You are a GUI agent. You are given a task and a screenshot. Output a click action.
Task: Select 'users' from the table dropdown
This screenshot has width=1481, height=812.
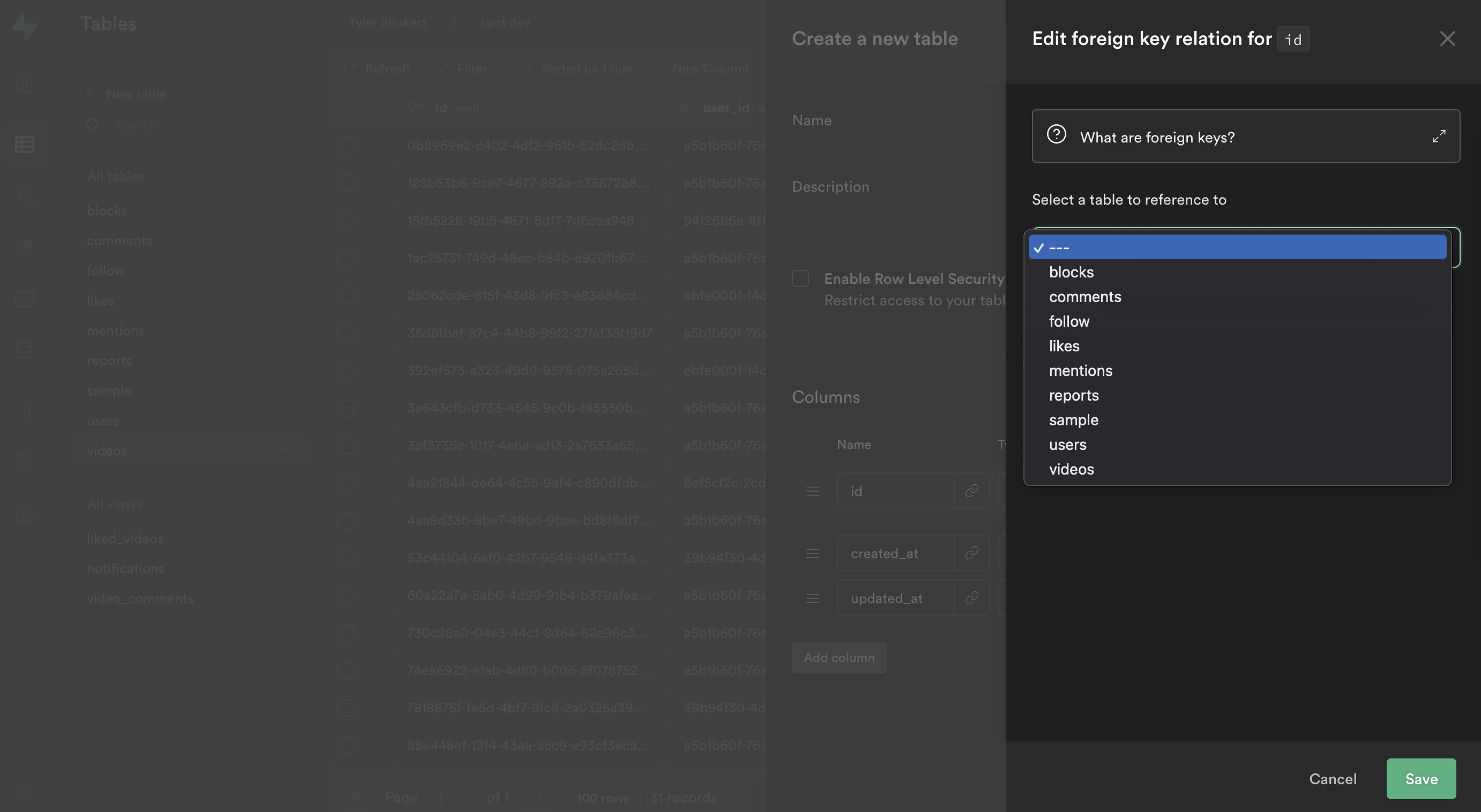(x=1067, y=444)
